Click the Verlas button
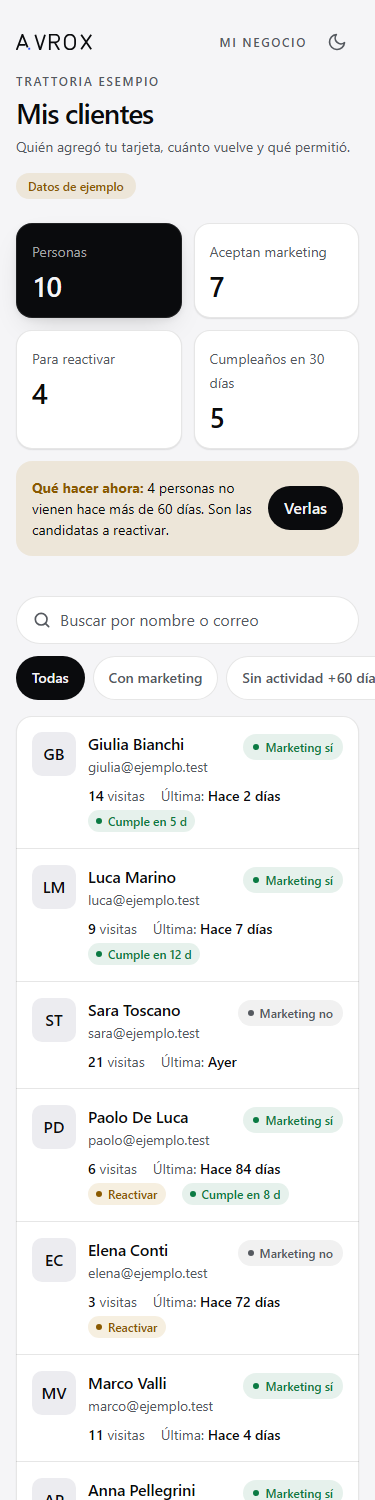This screenshot has height=1500, width=375. click(305, 508)
